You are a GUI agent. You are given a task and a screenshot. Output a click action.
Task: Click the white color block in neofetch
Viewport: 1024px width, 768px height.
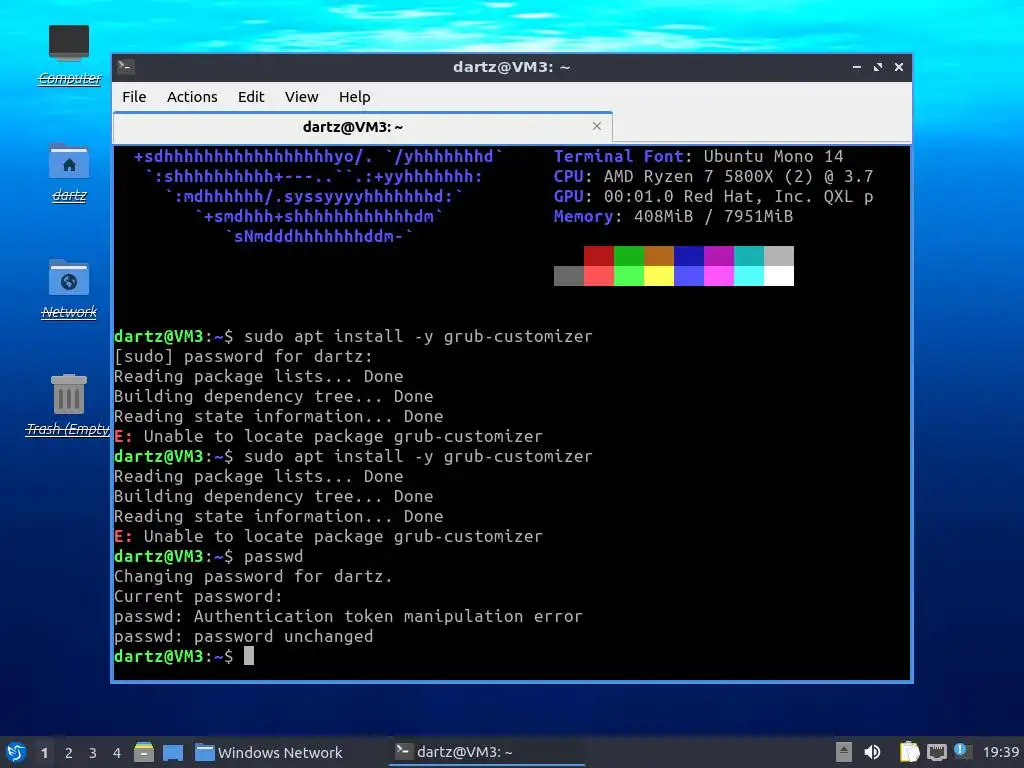(x=779, y=276)
